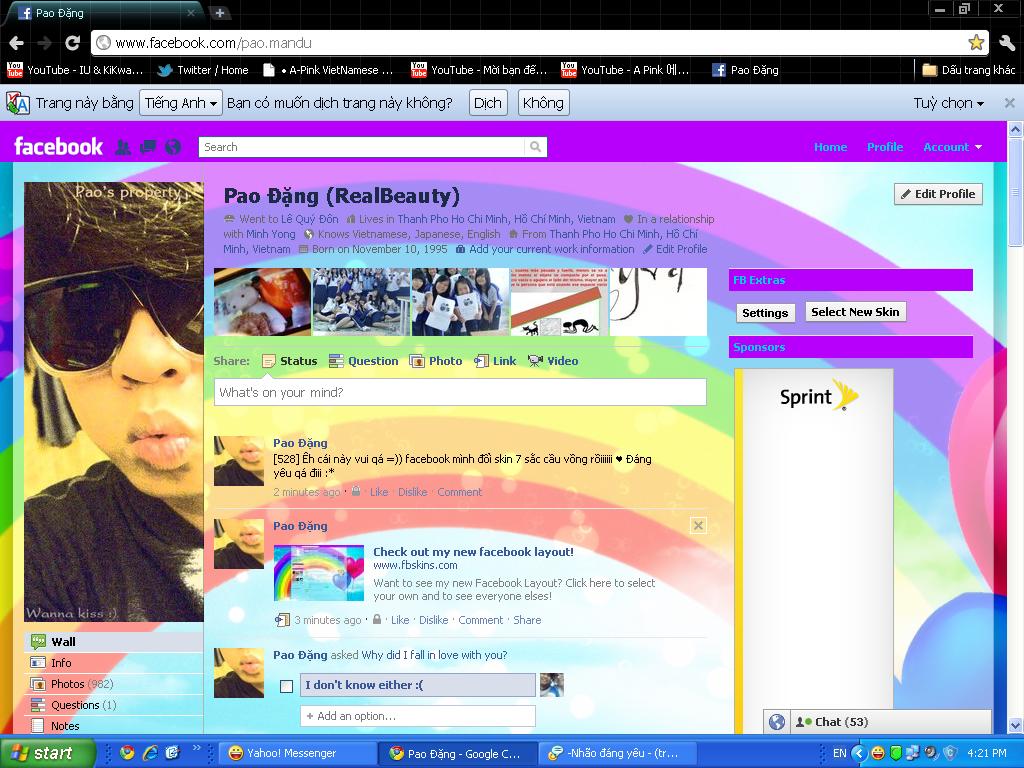Open Photos (982) in sidebar
Image resolution: width=1024 pixels, height=768 pixels.
click(114, 684)
